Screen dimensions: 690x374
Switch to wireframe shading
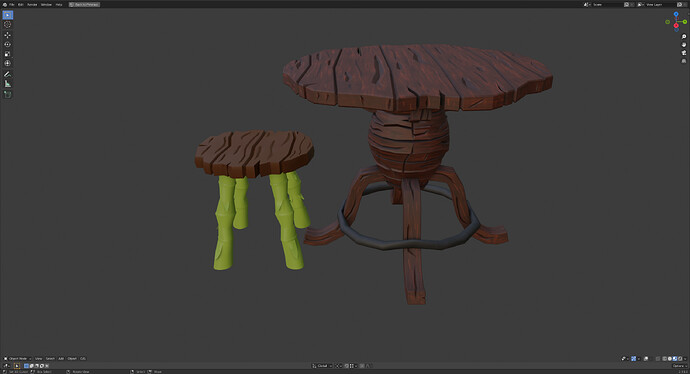(664, 359)
